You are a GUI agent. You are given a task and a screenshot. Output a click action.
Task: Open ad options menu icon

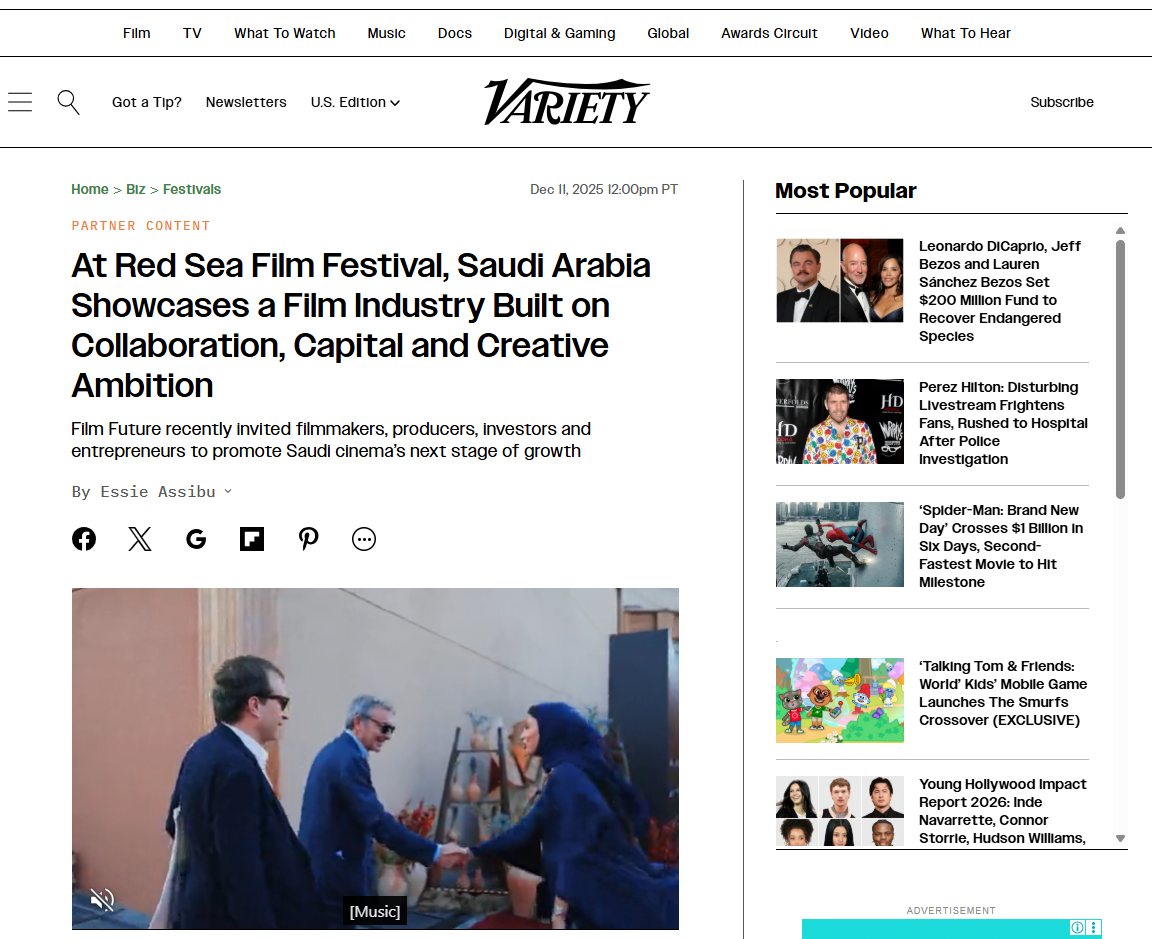[1093, 927]
